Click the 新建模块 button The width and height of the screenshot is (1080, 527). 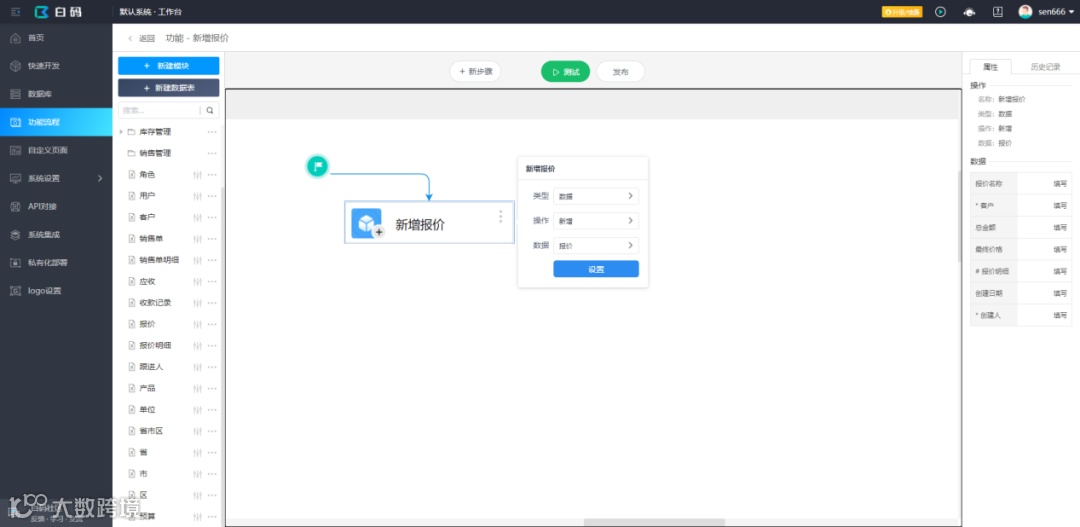click(x=169, y=65)
